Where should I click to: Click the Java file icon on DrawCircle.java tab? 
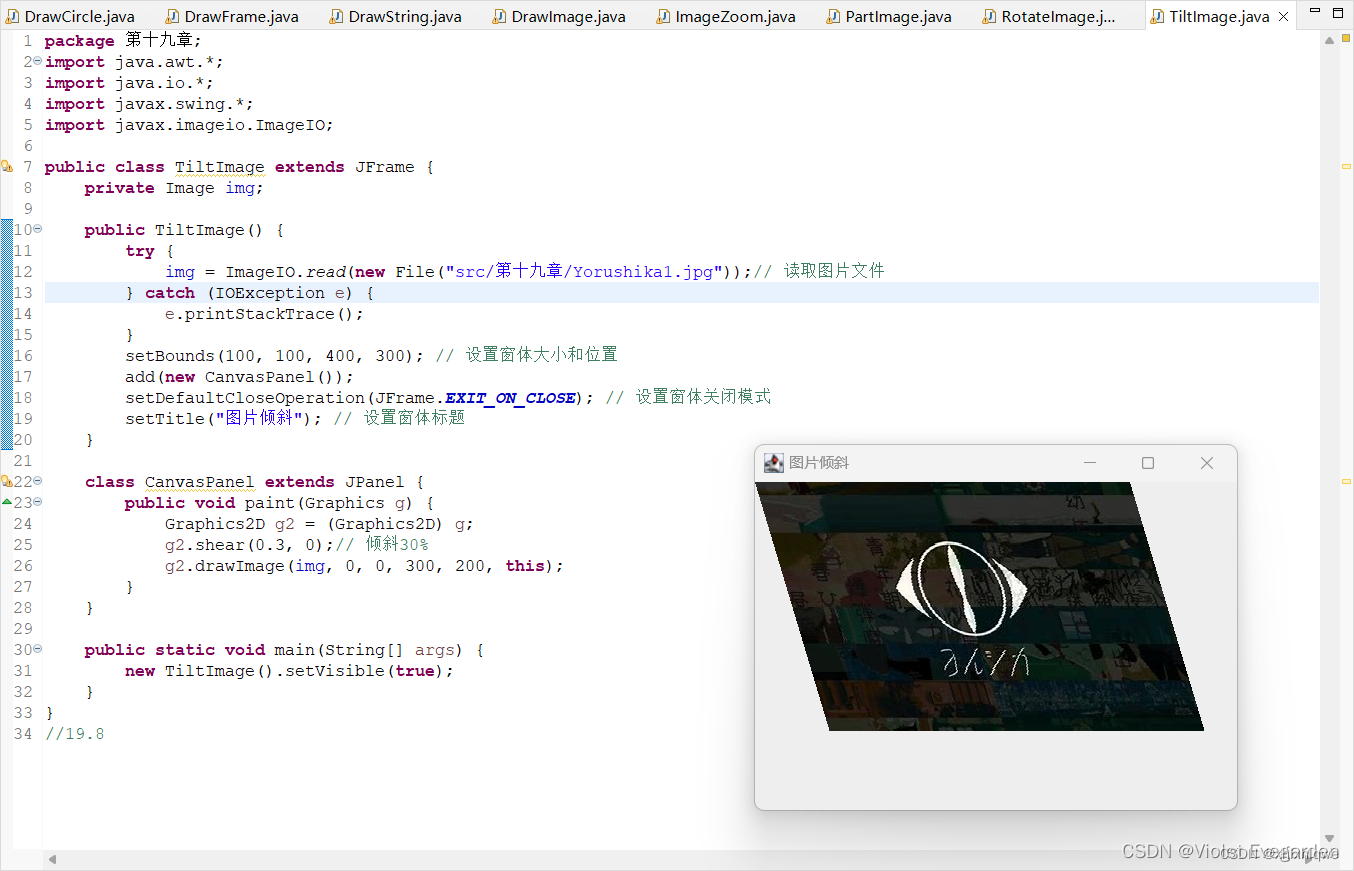pyautogui.click(x=11, y=16)
